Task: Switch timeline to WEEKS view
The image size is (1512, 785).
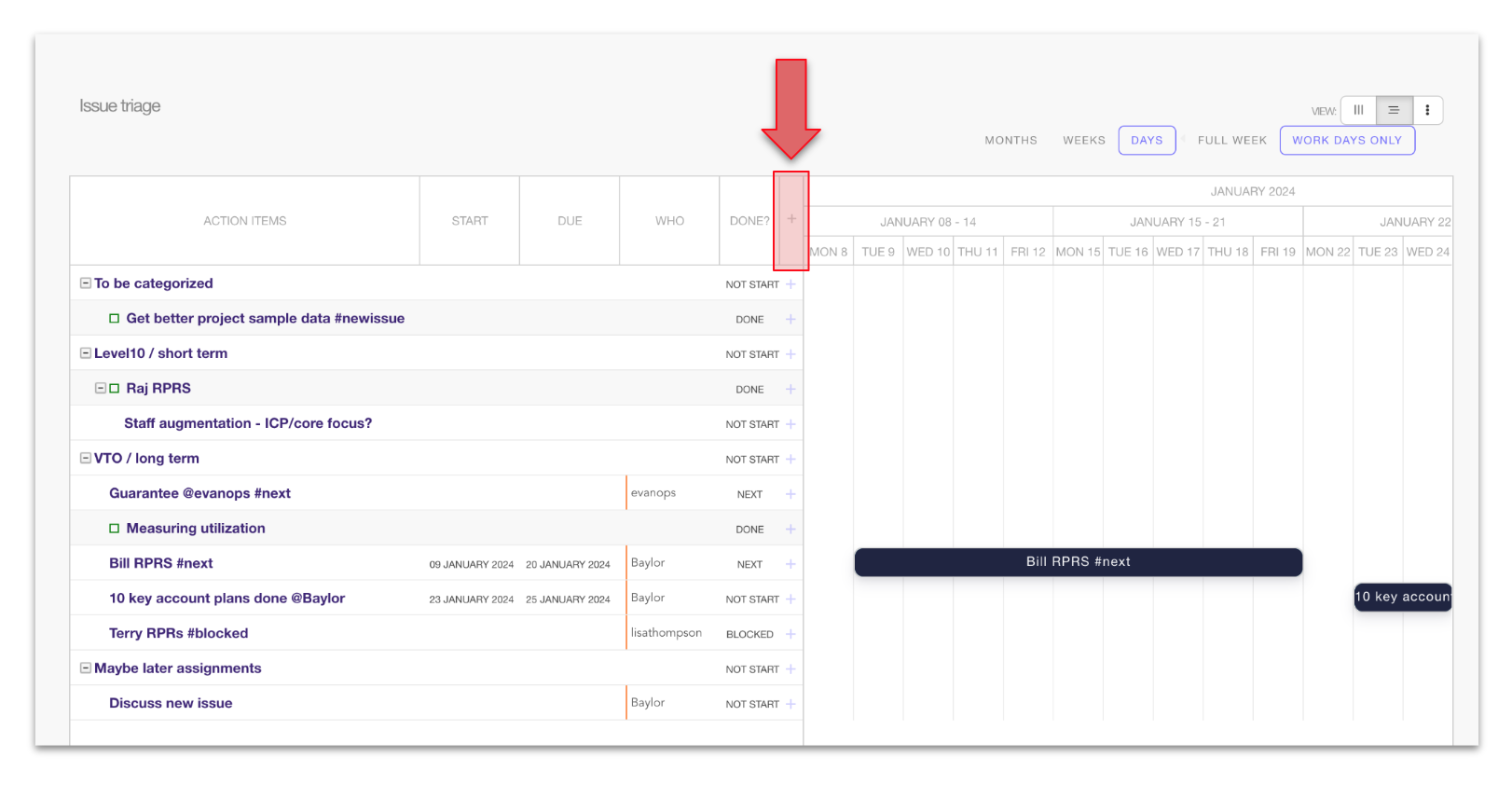Action: (x=1083, y=141)
